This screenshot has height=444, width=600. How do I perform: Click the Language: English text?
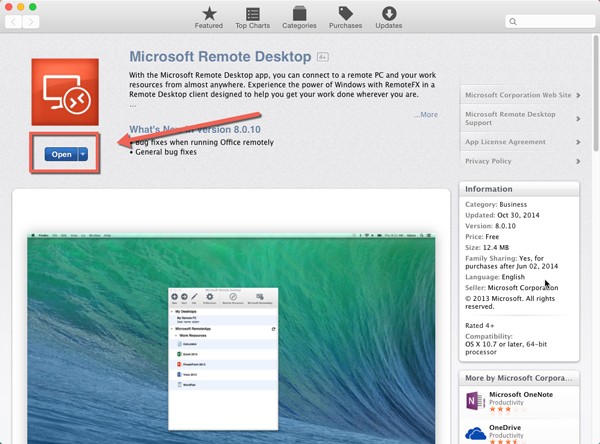[495, 277]
